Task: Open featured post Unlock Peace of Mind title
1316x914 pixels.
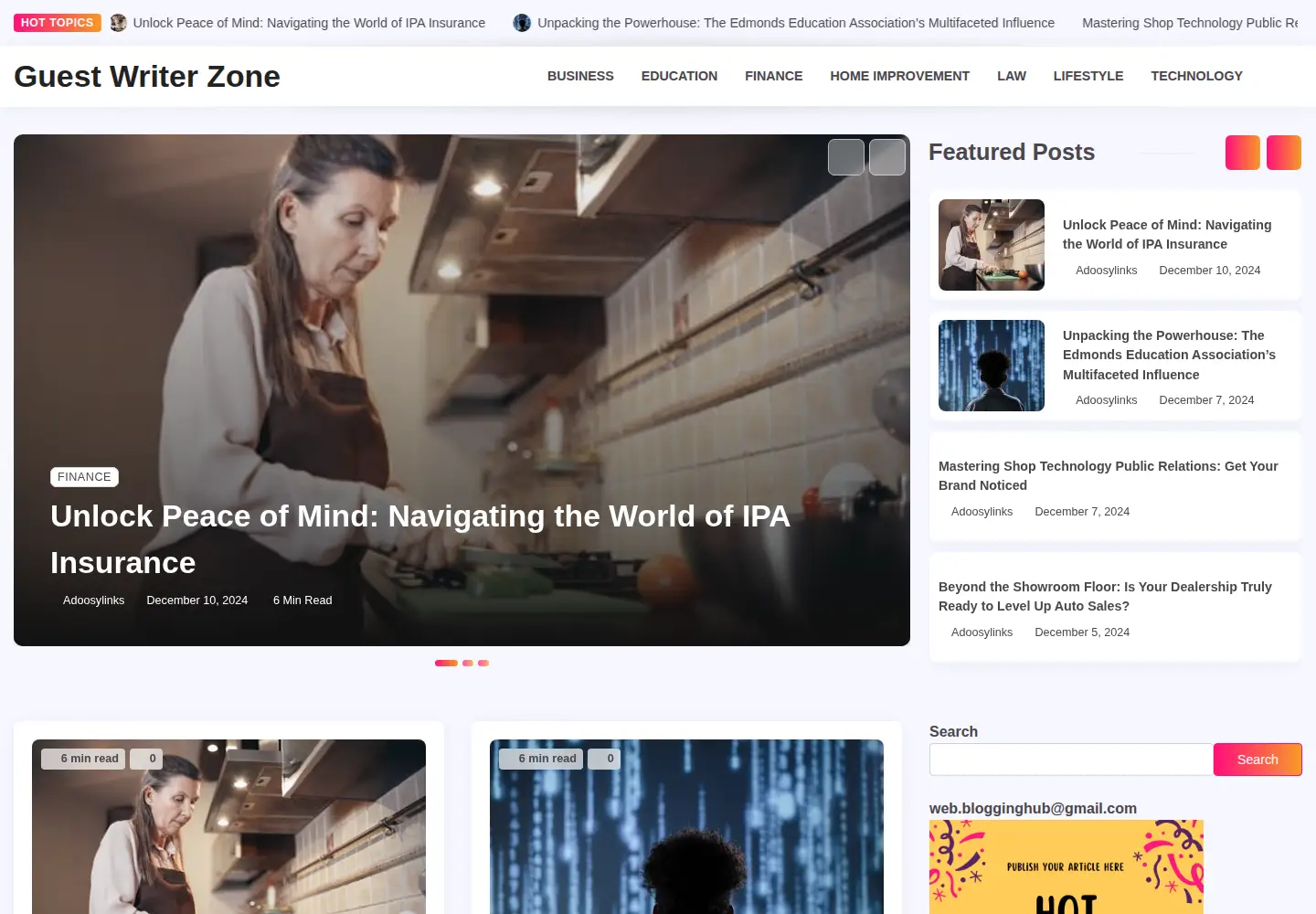Action: pyautogui.click(x=1167, y=234)
